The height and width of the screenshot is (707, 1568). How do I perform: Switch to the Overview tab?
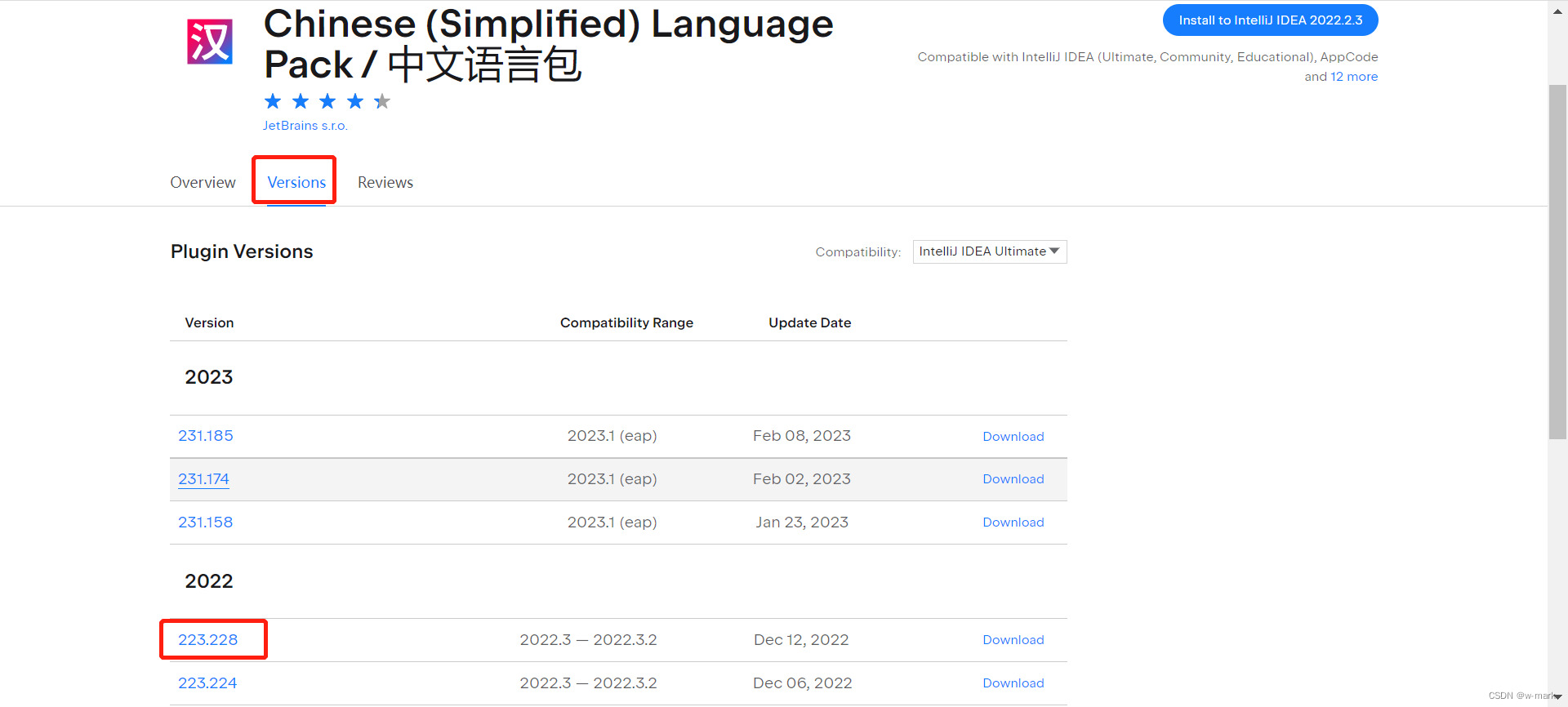203,182
